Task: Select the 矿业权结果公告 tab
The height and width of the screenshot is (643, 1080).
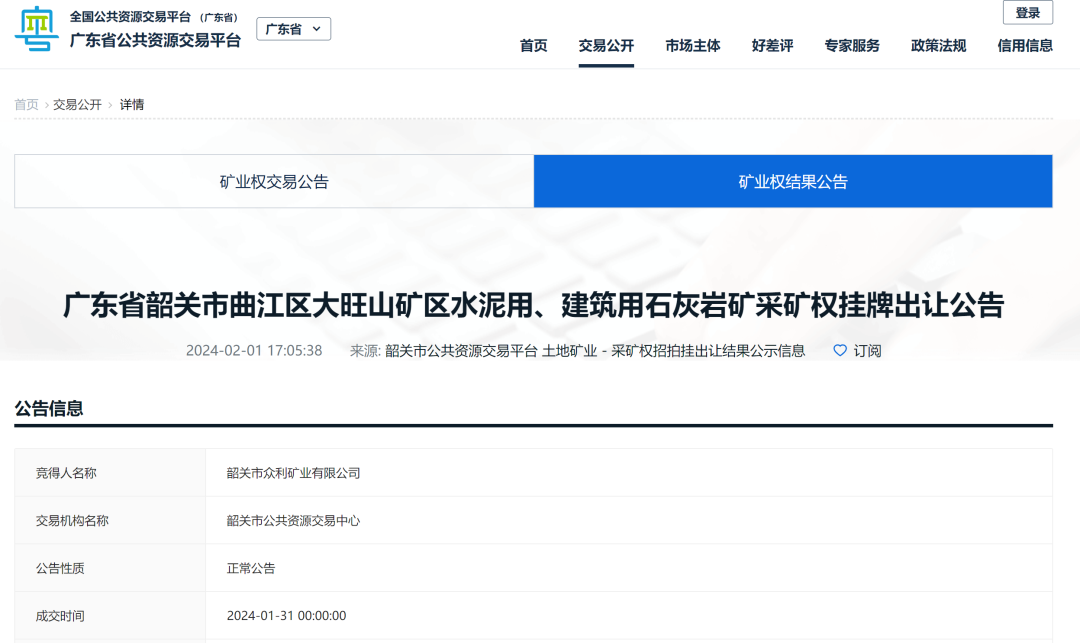Action: click(793, 182)
